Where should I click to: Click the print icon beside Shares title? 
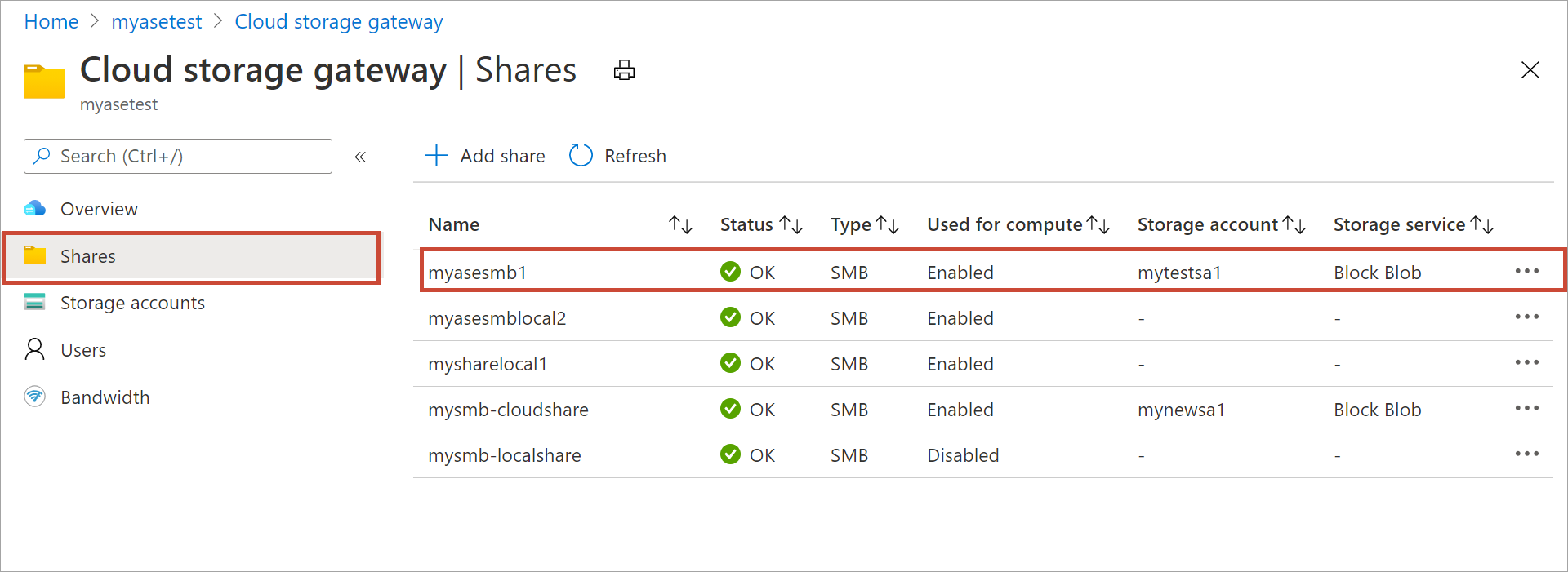click(624, 70)
